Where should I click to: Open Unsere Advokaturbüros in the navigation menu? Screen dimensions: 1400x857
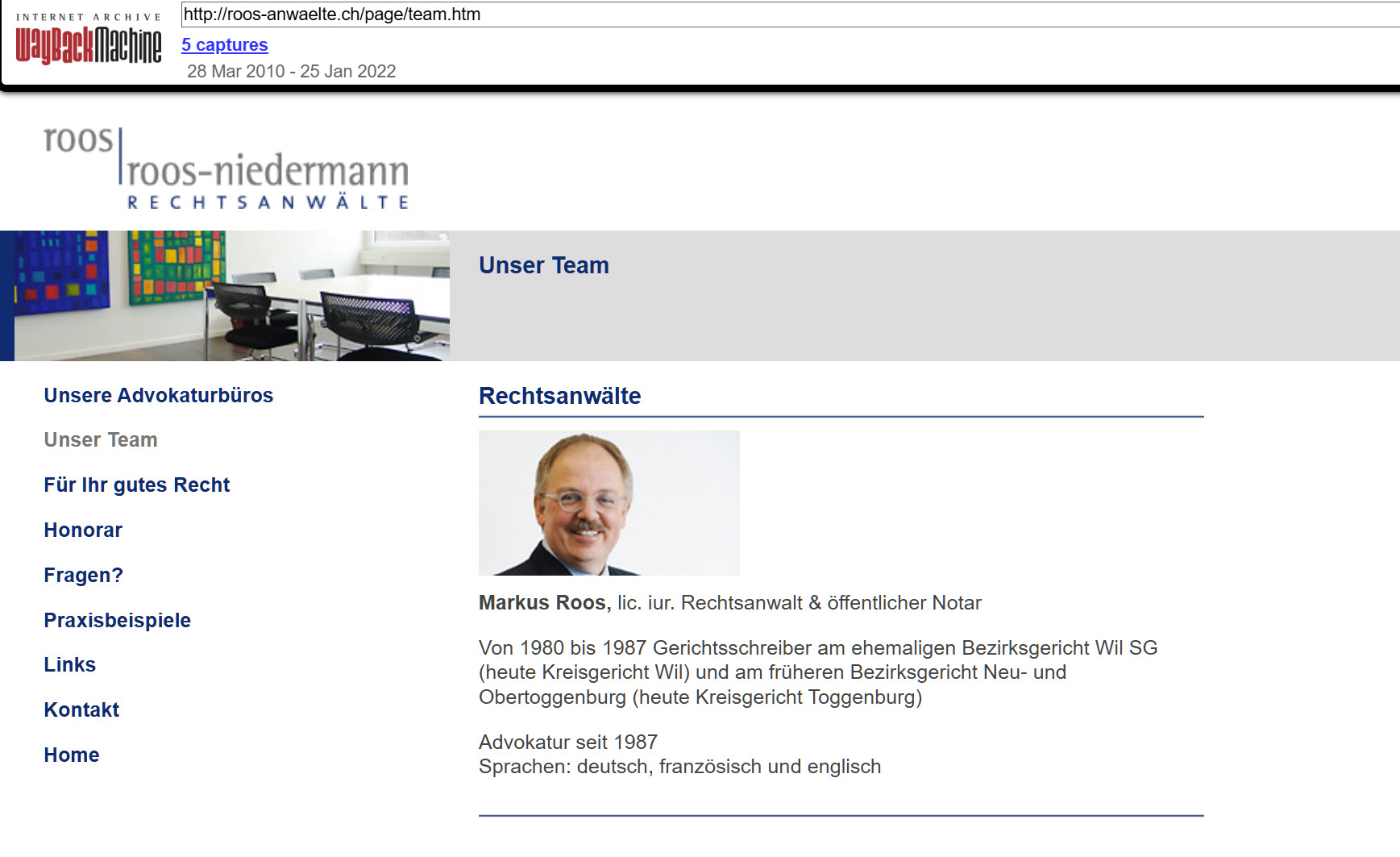click(x=158, y=395)
